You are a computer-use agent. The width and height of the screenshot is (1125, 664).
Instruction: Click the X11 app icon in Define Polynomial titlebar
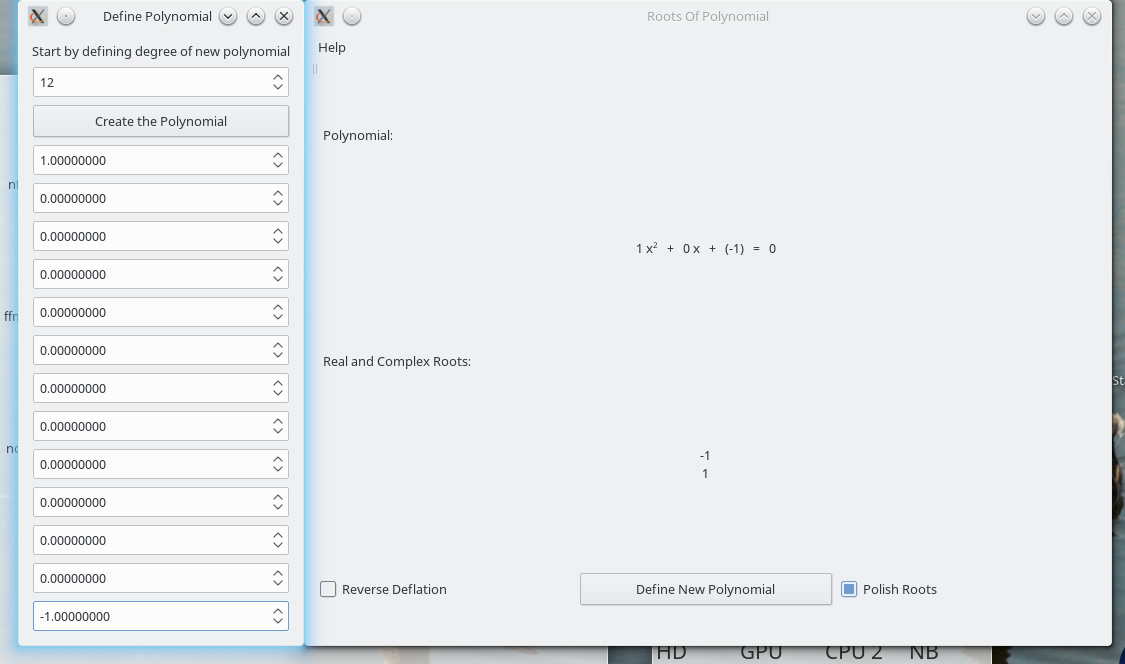[x=38, y=16]
